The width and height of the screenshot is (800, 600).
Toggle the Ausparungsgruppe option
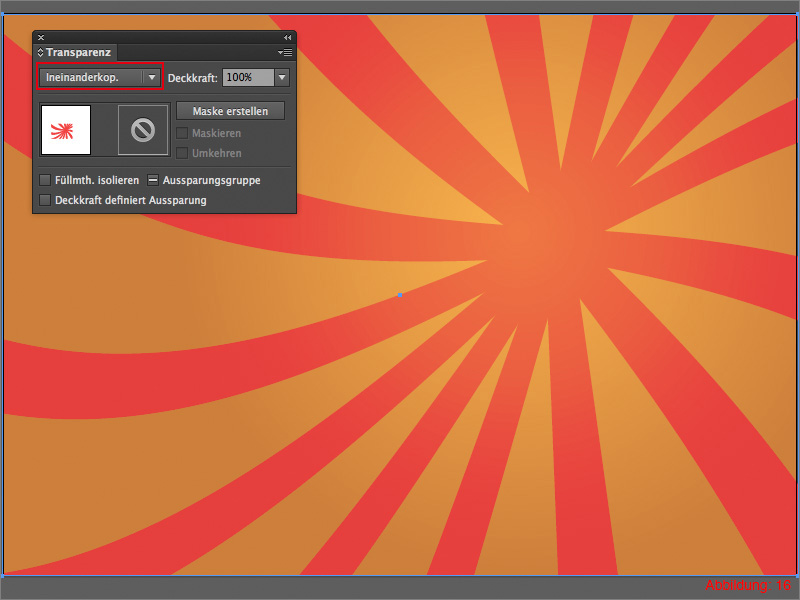[x=154, y=180]
